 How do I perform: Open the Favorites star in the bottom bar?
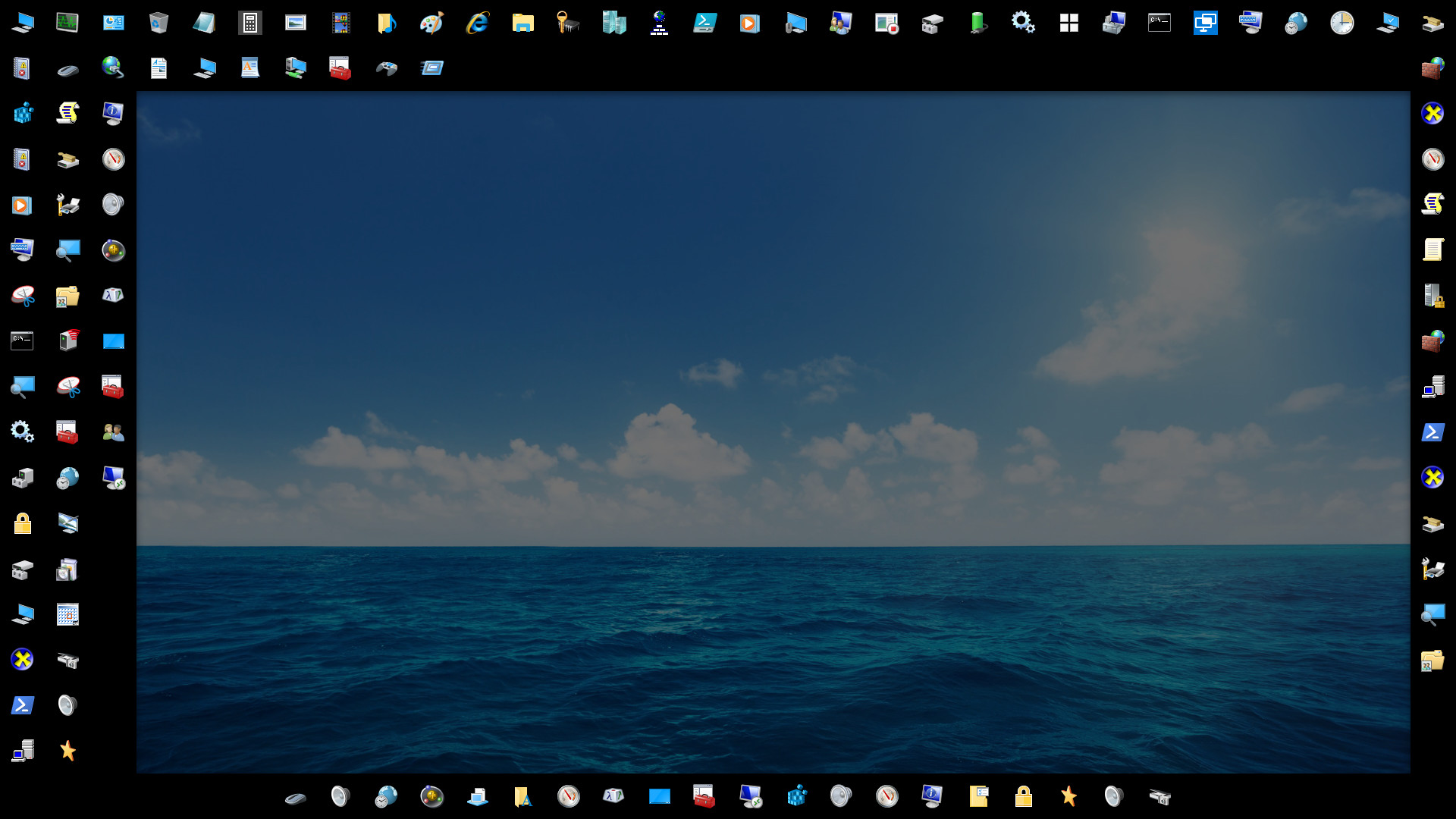point(1069,796)
